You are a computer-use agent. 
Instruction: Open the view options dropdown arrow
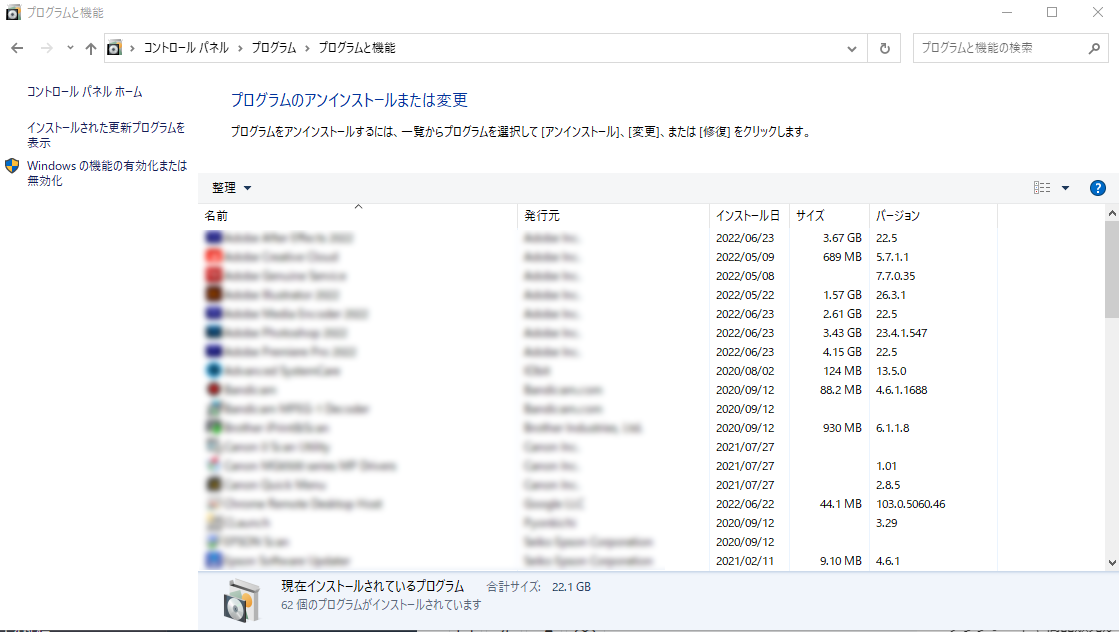(1065, 188)
